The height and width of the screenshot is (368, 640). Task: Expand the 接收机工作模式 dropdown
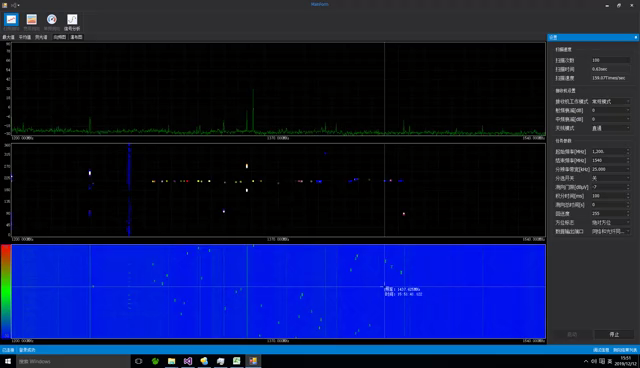coord(611,101)
